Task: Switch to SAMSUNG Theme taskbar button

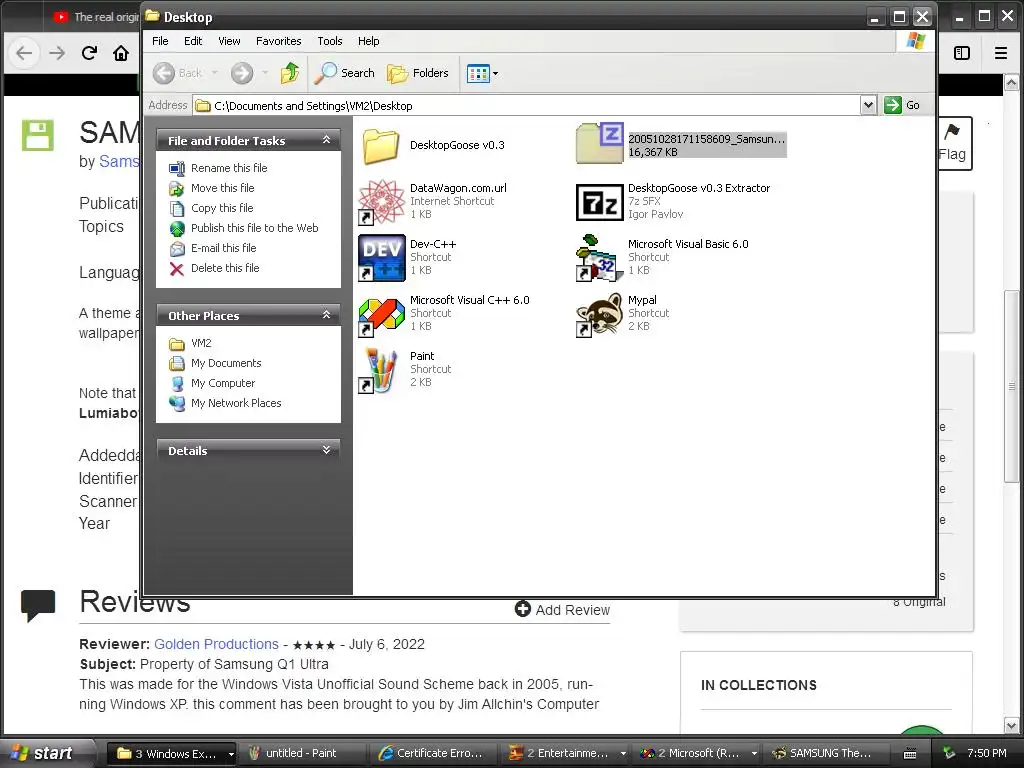Action: click(825, 753)
